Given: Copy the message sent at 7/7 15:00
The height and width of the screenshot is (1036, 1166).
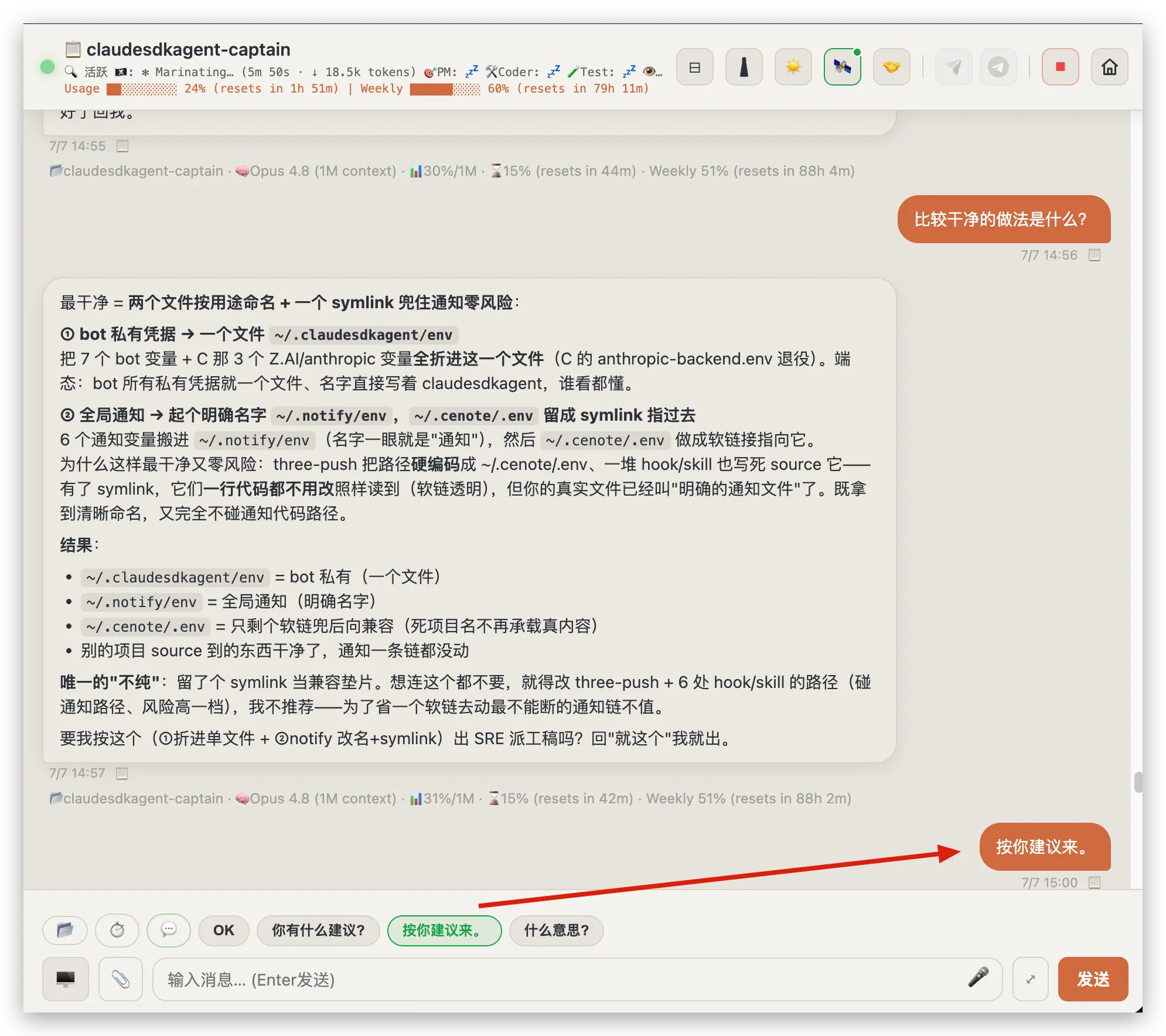Looking at the screenshot, I should [x=1094, y=882].
